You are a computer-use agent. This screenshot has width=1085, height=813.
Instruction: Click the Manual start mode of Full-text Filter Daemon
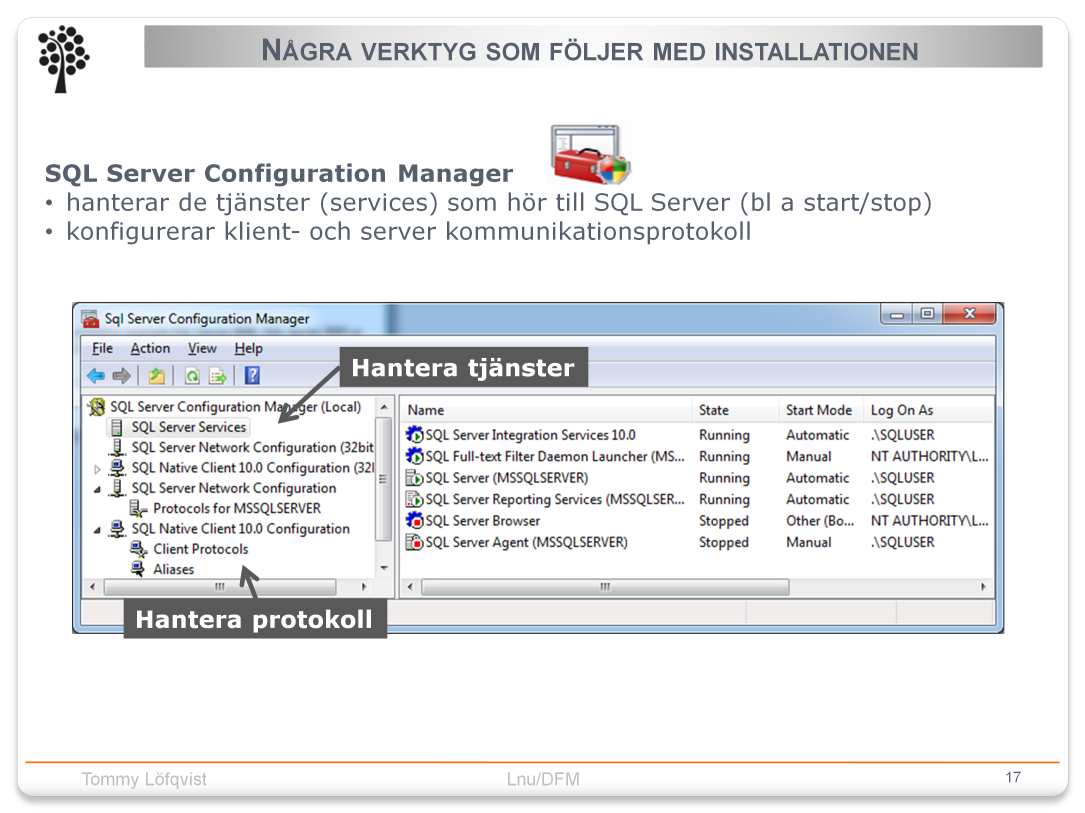point(808,457)
